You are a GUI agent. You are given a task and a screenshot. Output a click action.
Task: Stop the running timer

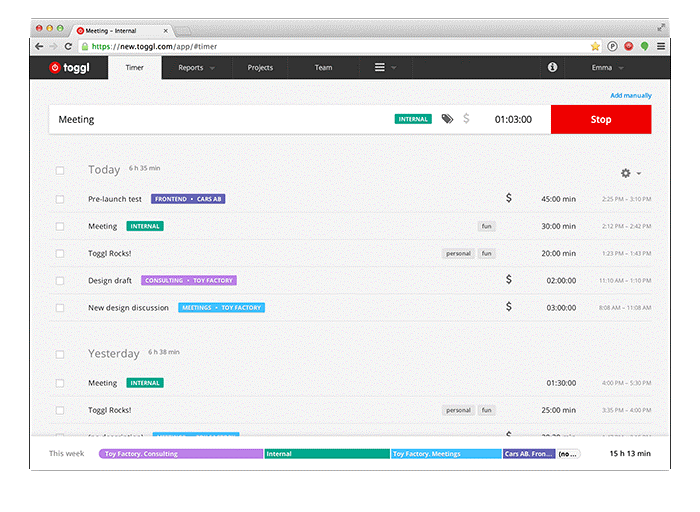601,119
